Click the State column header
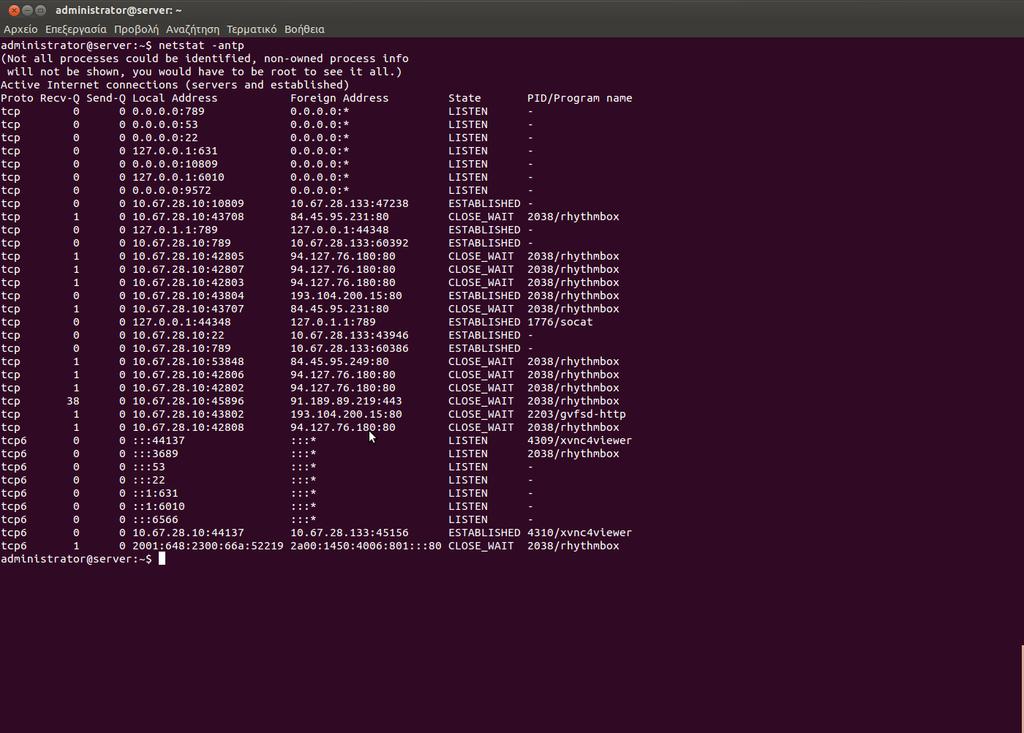 464,98
